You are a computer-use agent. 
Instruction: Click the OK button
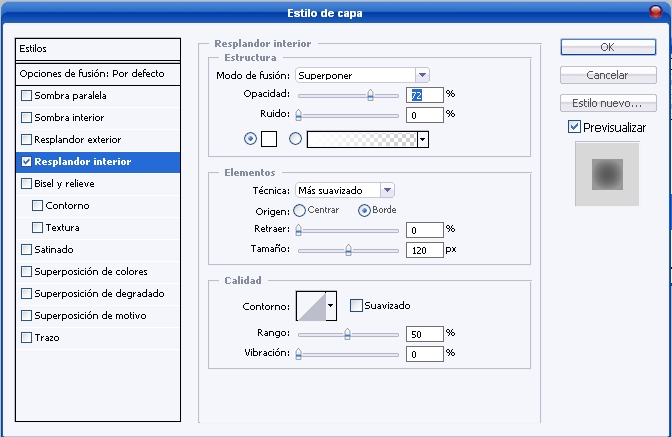[607, 47]
